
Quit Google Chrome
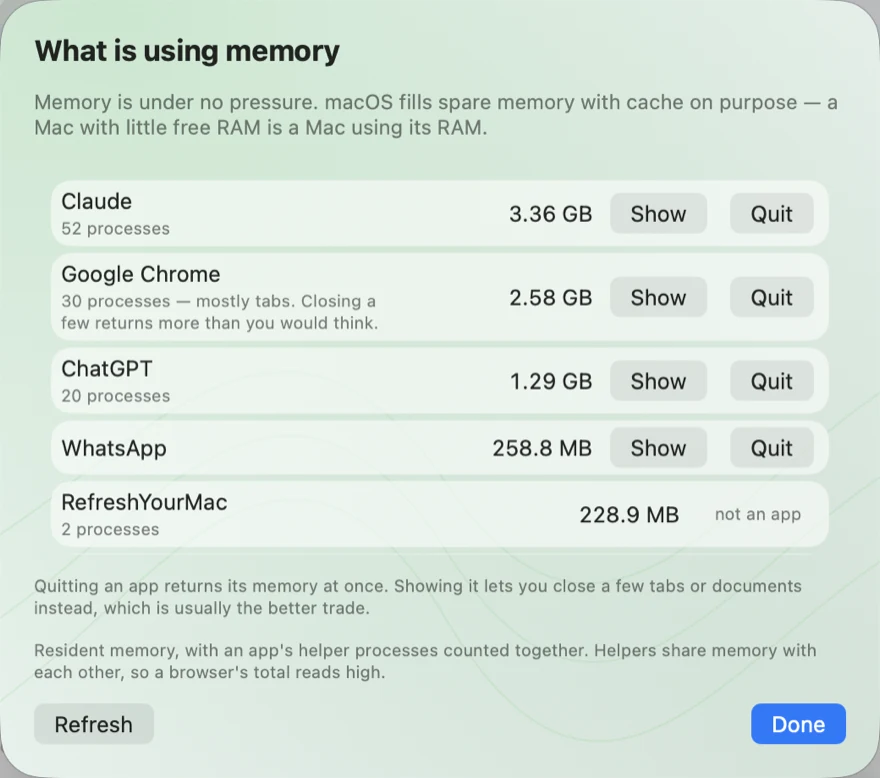pos(771,298)
